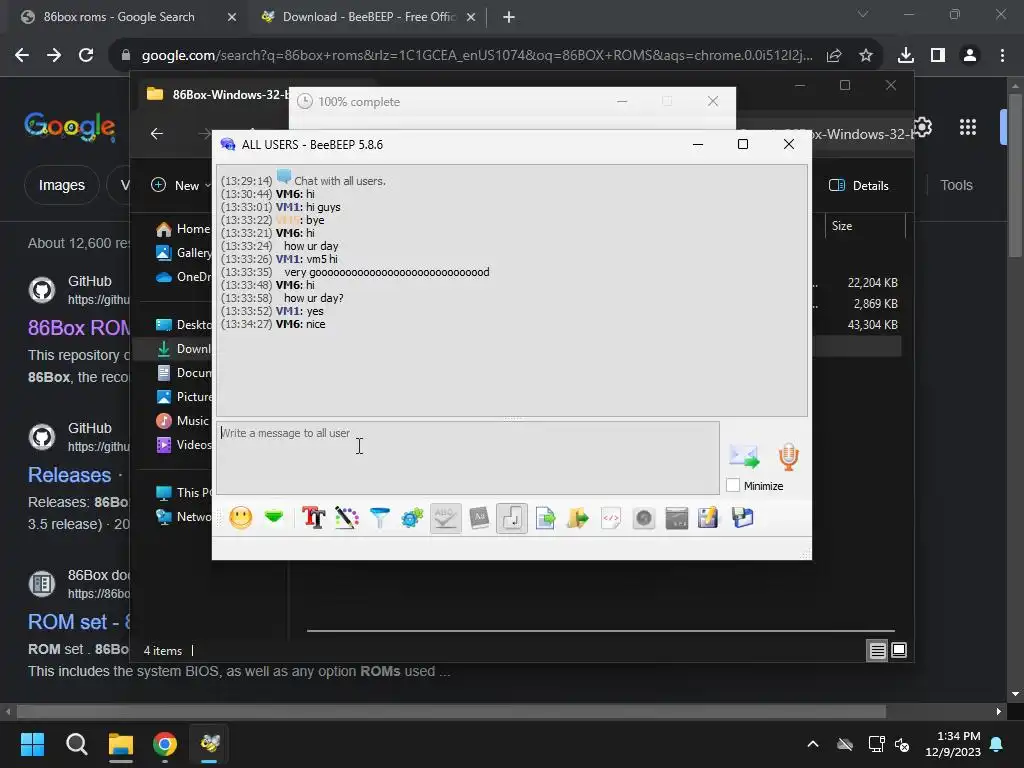Open the 'Releases' GitHub result link

69,475
